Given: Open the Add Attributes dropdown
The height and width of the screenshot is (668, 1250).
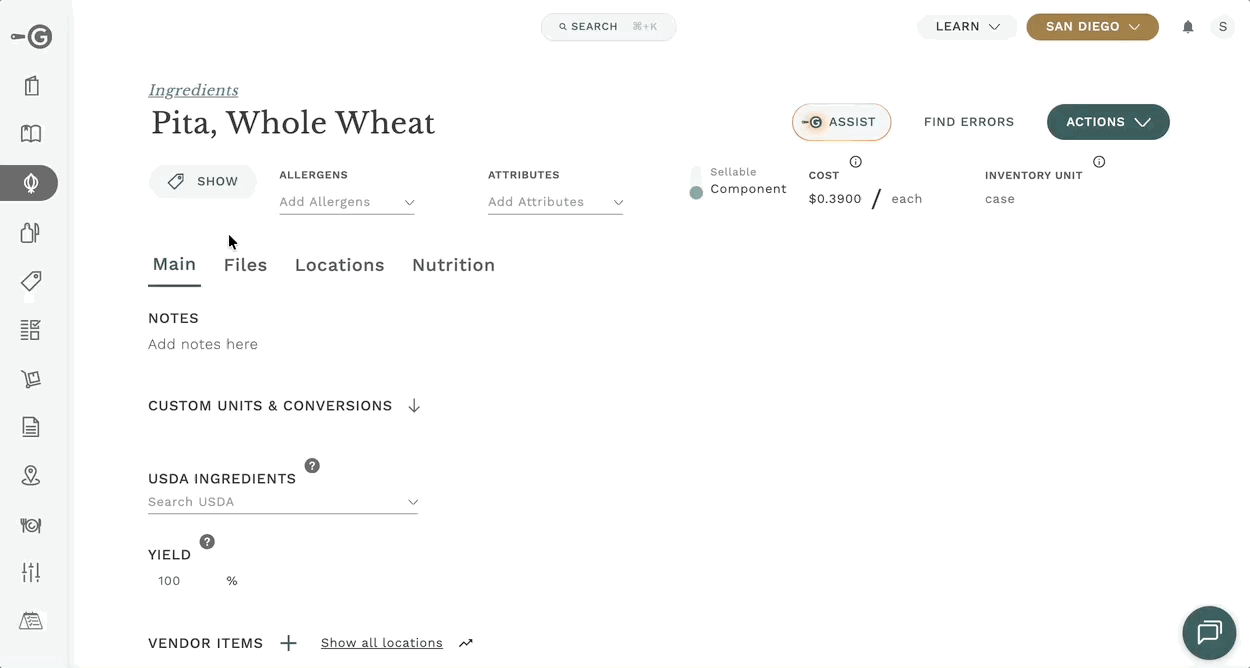Looking at the screenshot, I should [x=555, y=202].
